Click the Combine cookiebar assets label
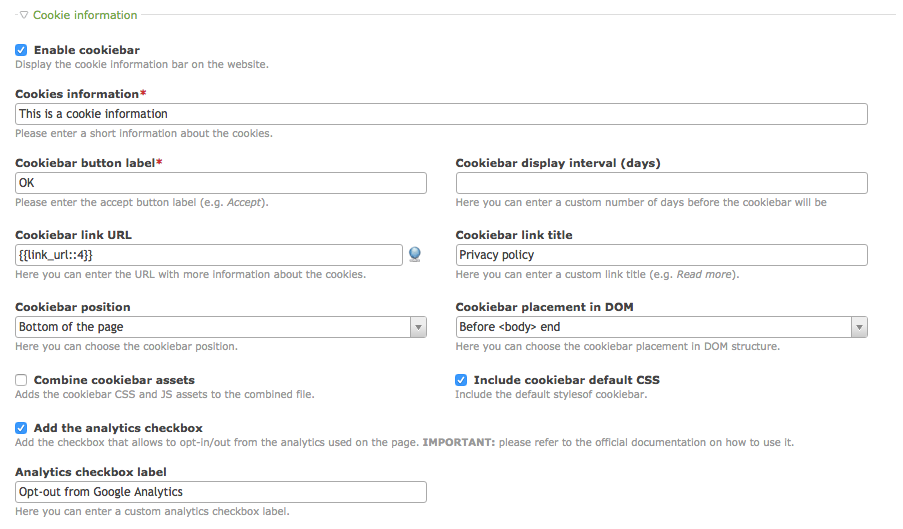 [x=114, y=380]
